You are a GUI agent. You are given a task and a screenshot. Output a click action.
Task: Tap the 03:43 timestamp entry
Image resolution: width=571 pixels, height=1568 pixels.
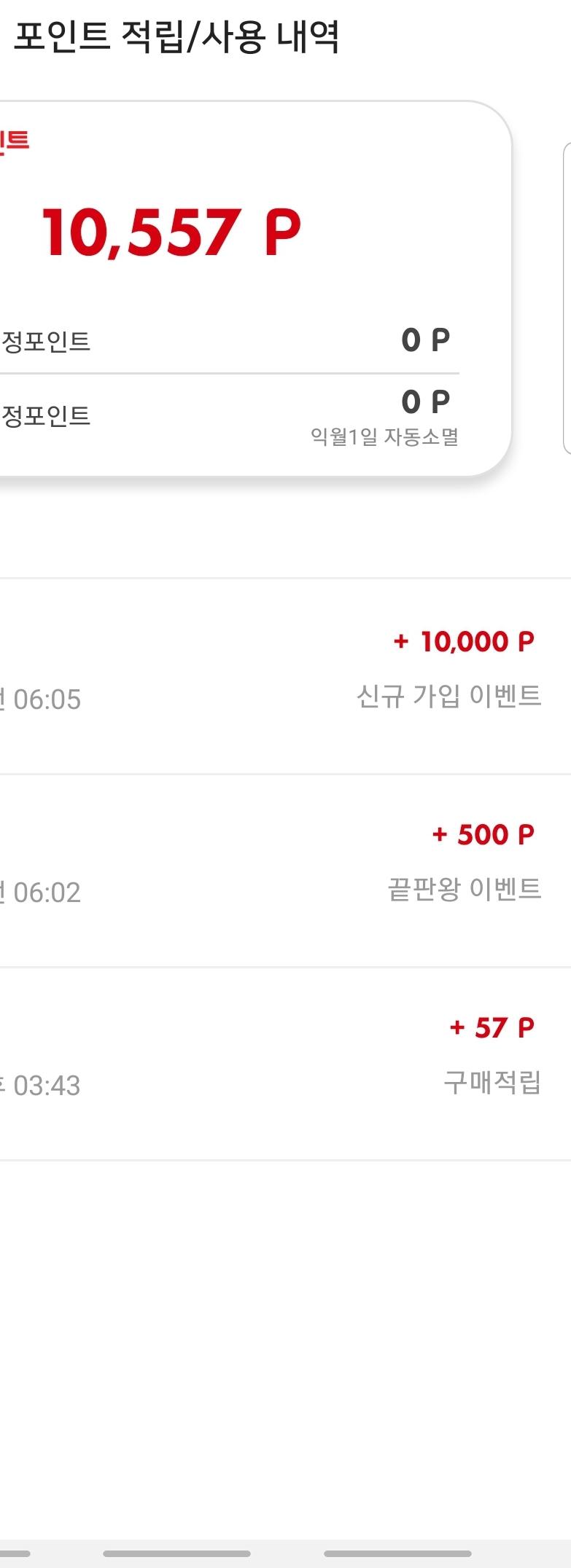(44, 1086)
